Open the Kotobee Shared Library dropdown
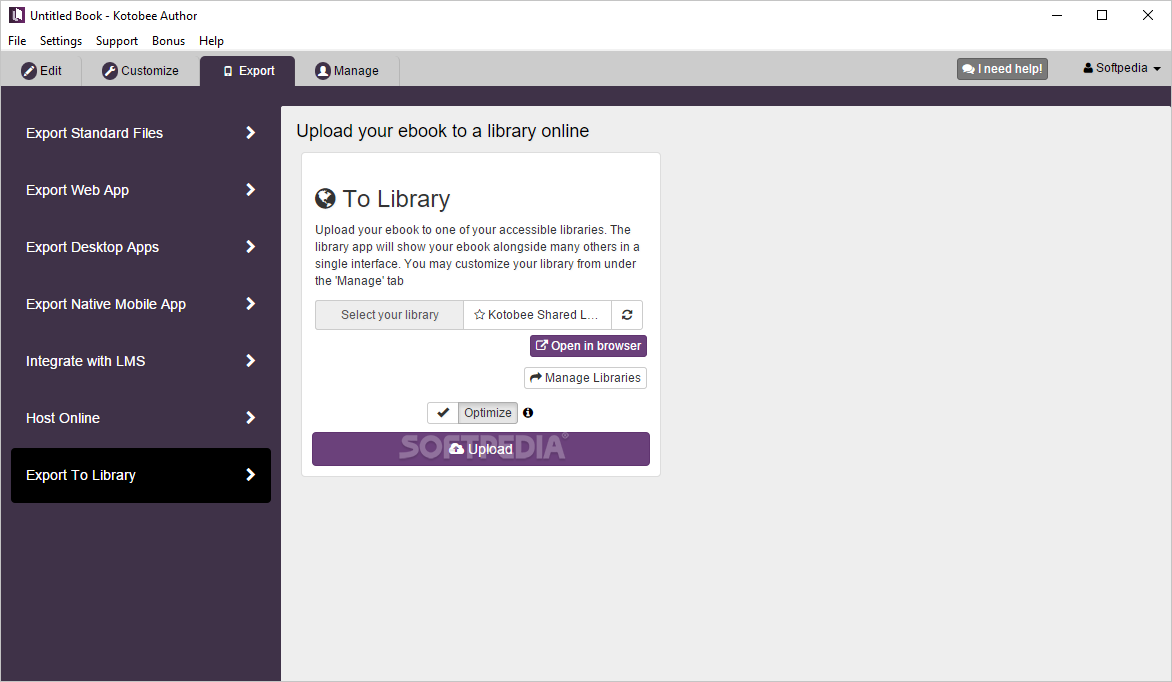 click(x=537, y=315)
